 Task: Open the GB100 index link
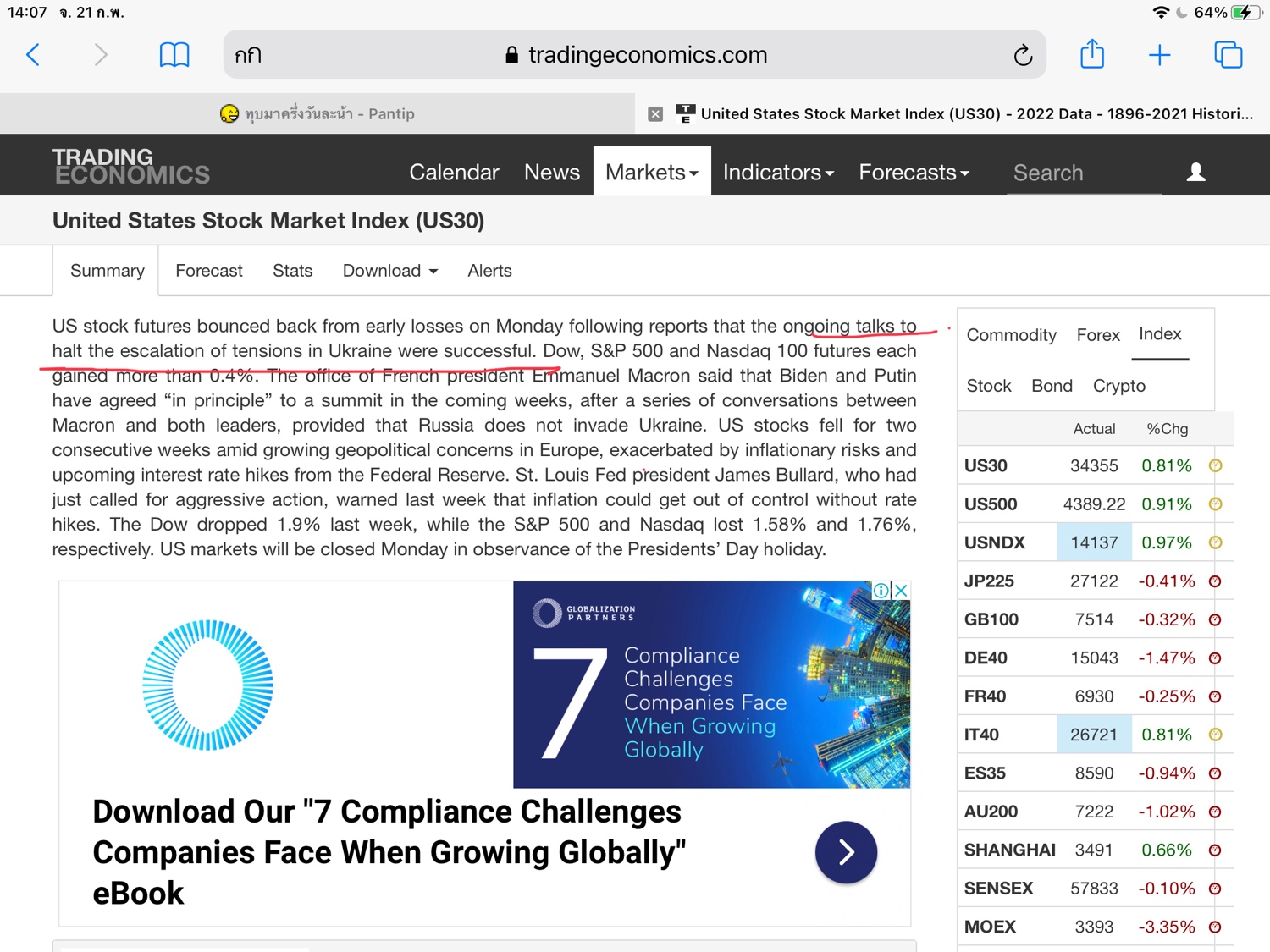pos(991,619)
